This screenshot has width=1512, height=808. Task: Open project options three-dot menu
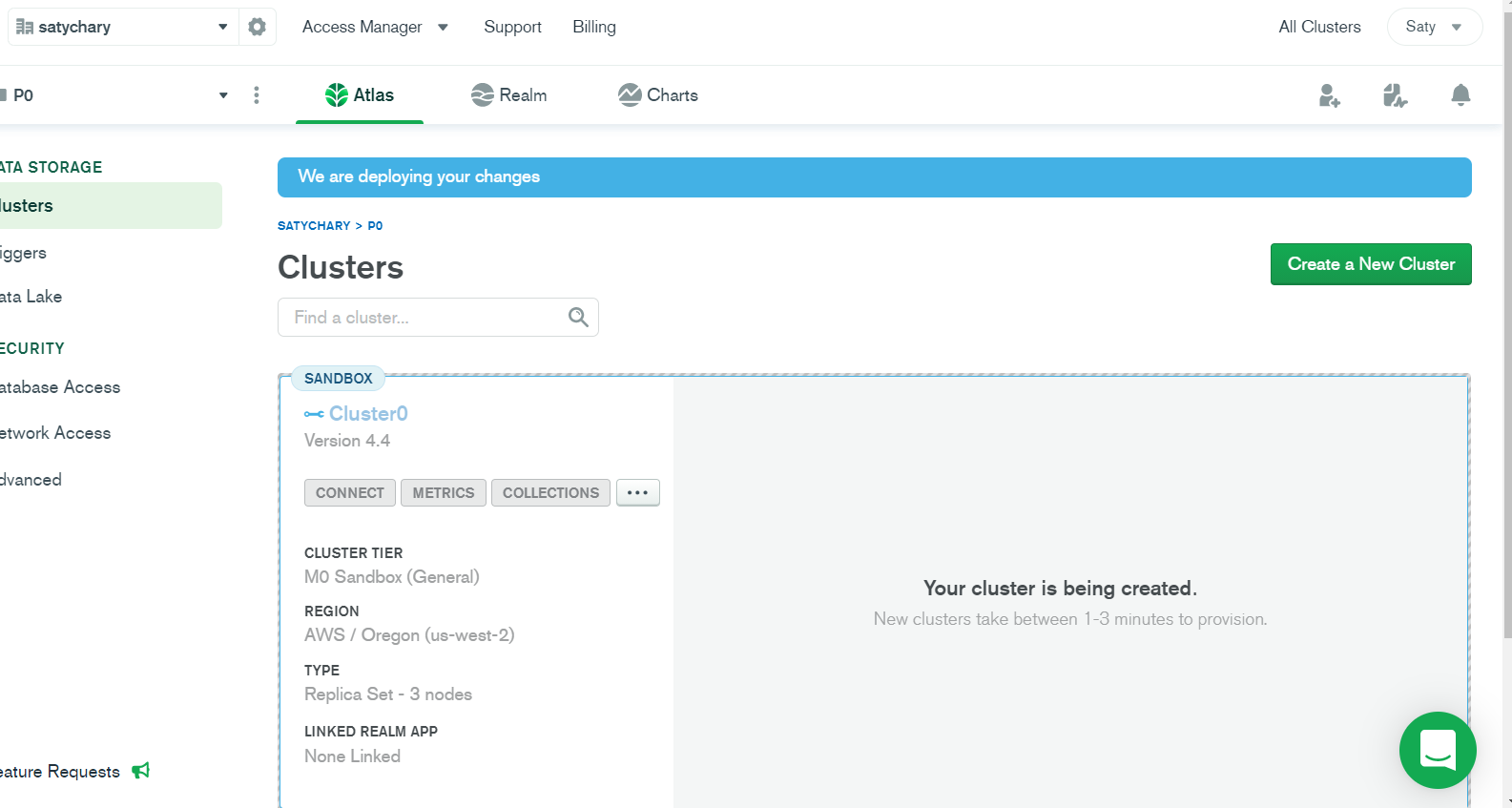pyautogui.click(x=257, y=95)
